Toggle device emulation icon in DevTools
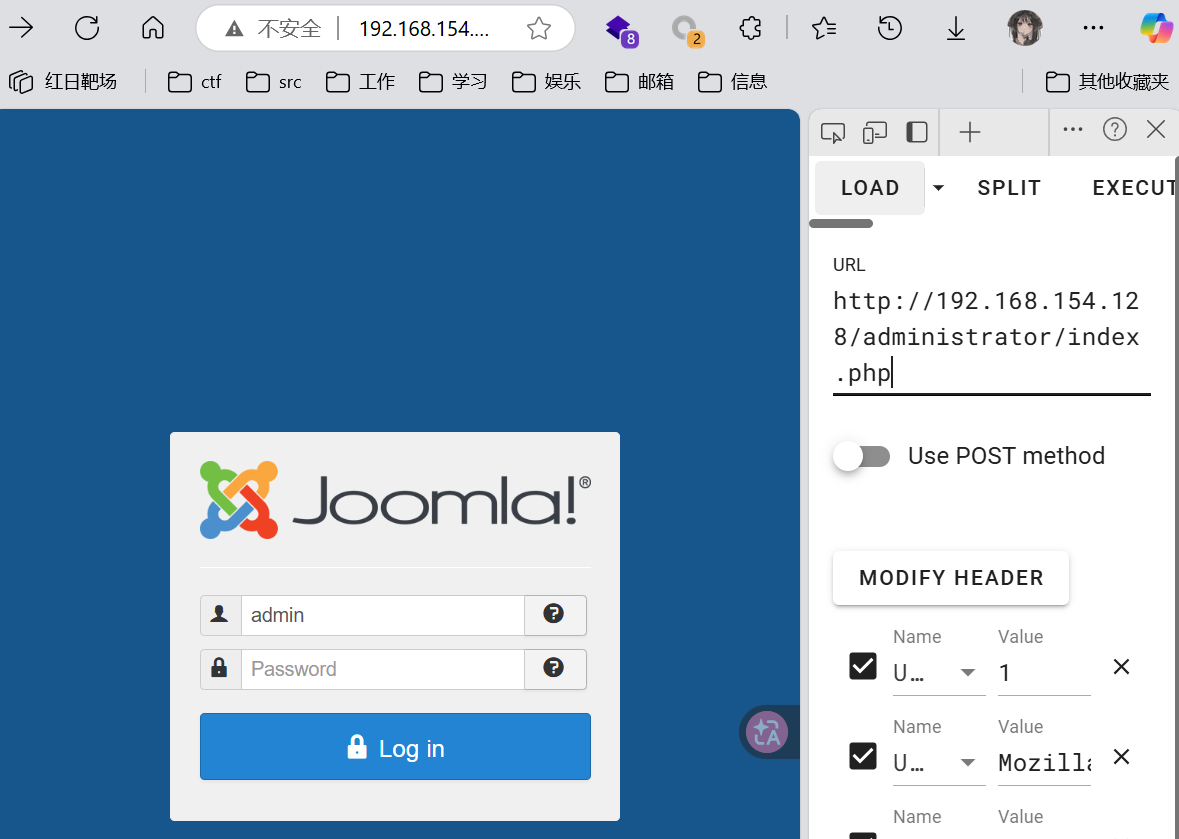The height and width of the screenshot is (839, 1179). (874, 132)
